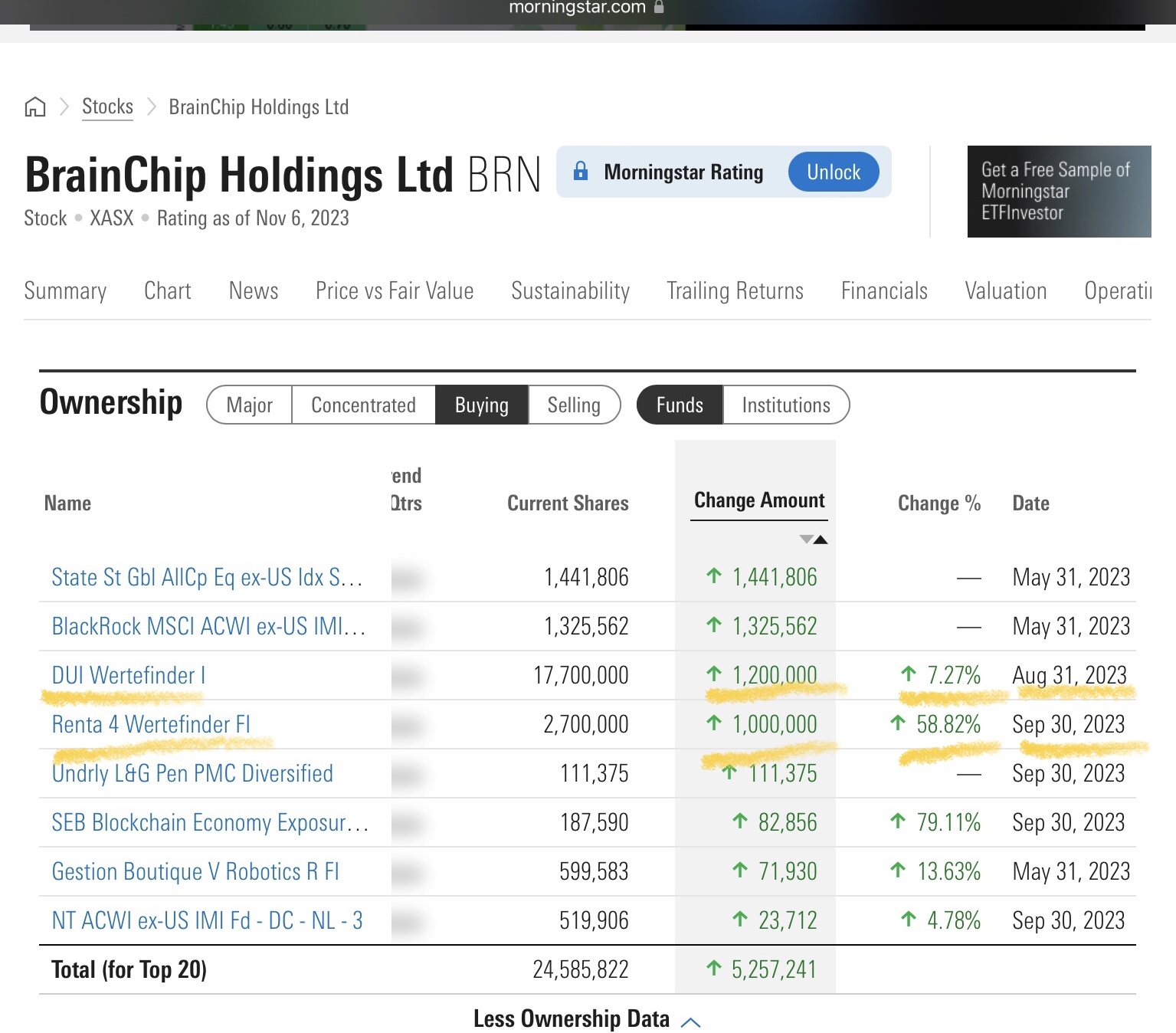Click the Aug 31, 2023 date cell
The width and height of the screenshot is (1176, 1033).
[1070, 675]
